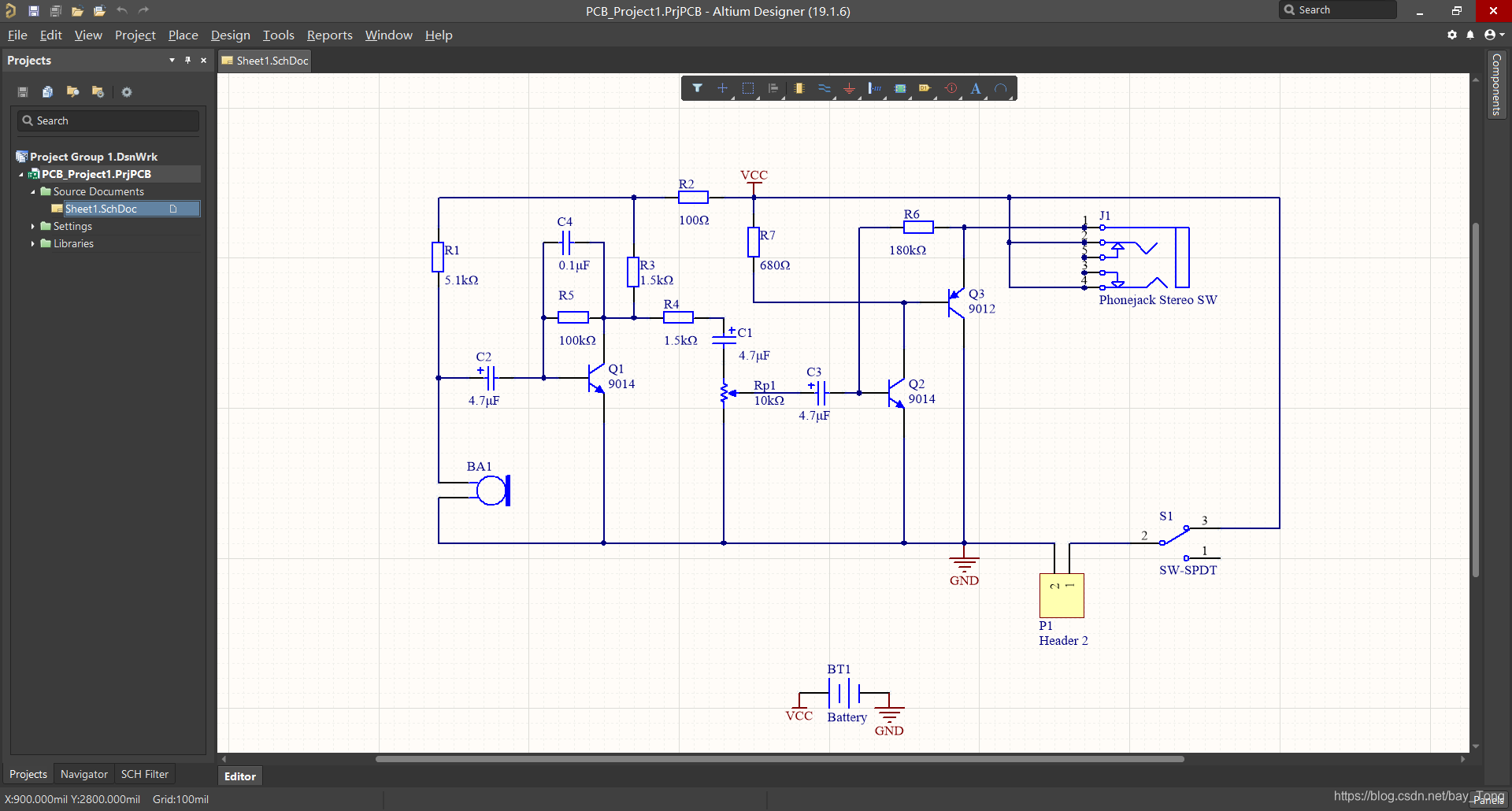Open the Project menu
This screenshot has height=811, width=1512.
coord(135,35)
